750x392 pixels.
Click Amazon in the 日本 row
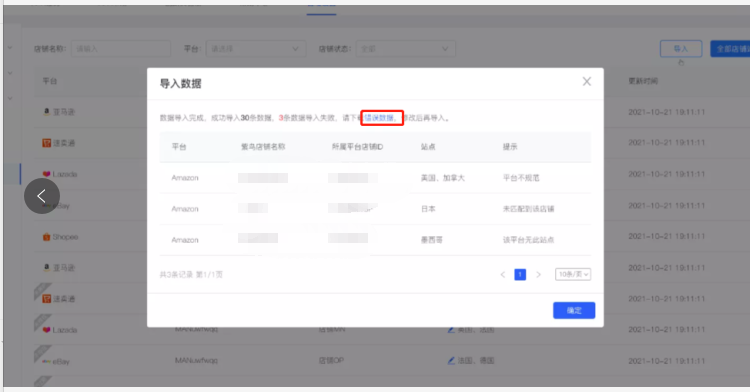pyautogui.click(x=185, y=209)
